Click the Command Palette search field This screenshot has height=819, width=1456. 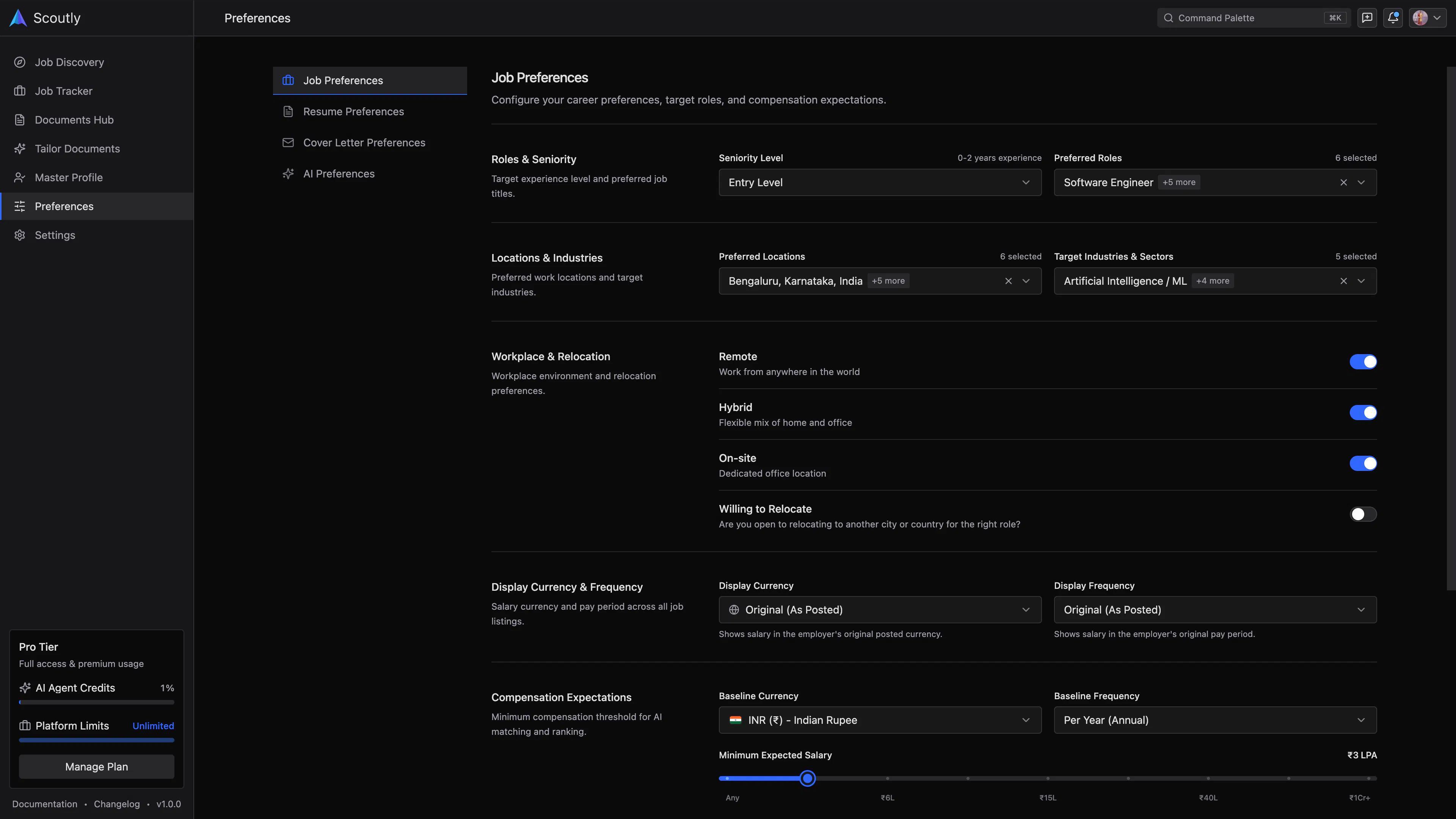coord(1253,17)
